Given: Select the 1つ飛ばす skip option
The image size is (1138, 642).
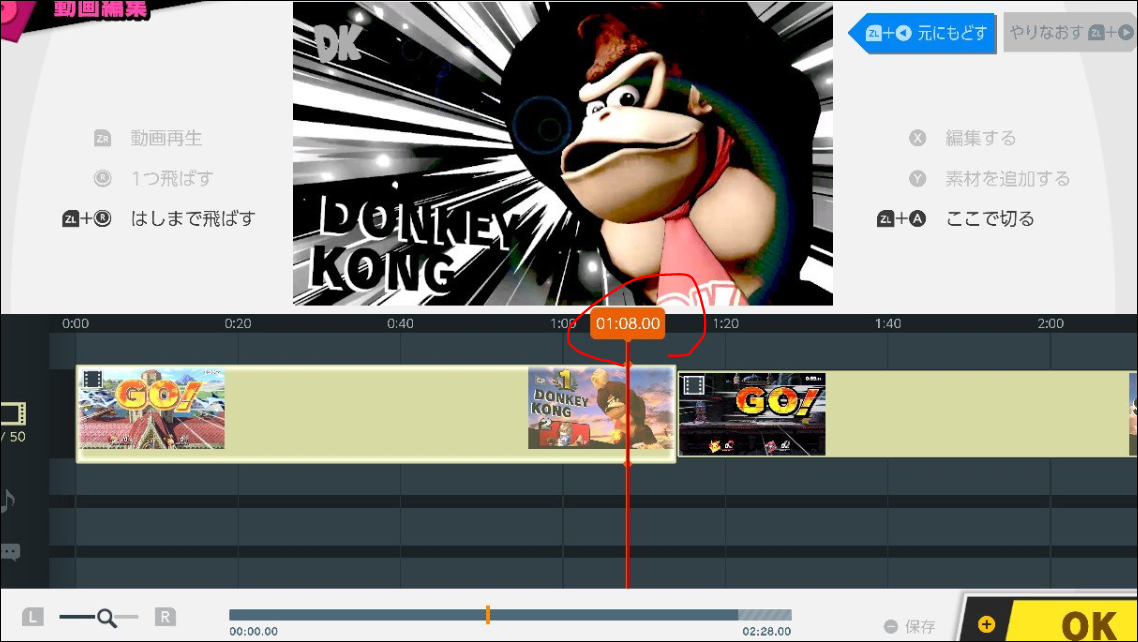Looking at the screenshot, I should [x=172, y=178].
